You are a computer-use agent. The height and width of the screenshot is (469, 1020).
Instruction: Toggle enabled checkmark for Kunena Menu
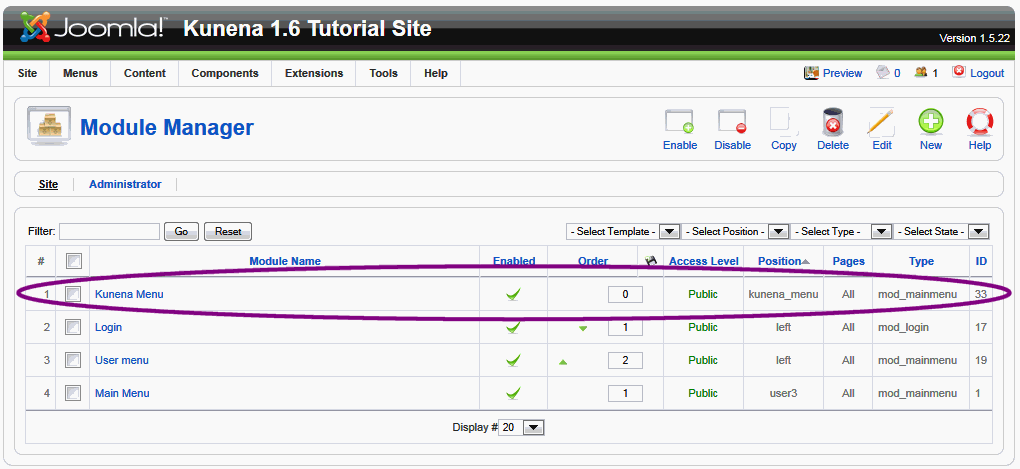pyautogui.click(x=513, y=295)
